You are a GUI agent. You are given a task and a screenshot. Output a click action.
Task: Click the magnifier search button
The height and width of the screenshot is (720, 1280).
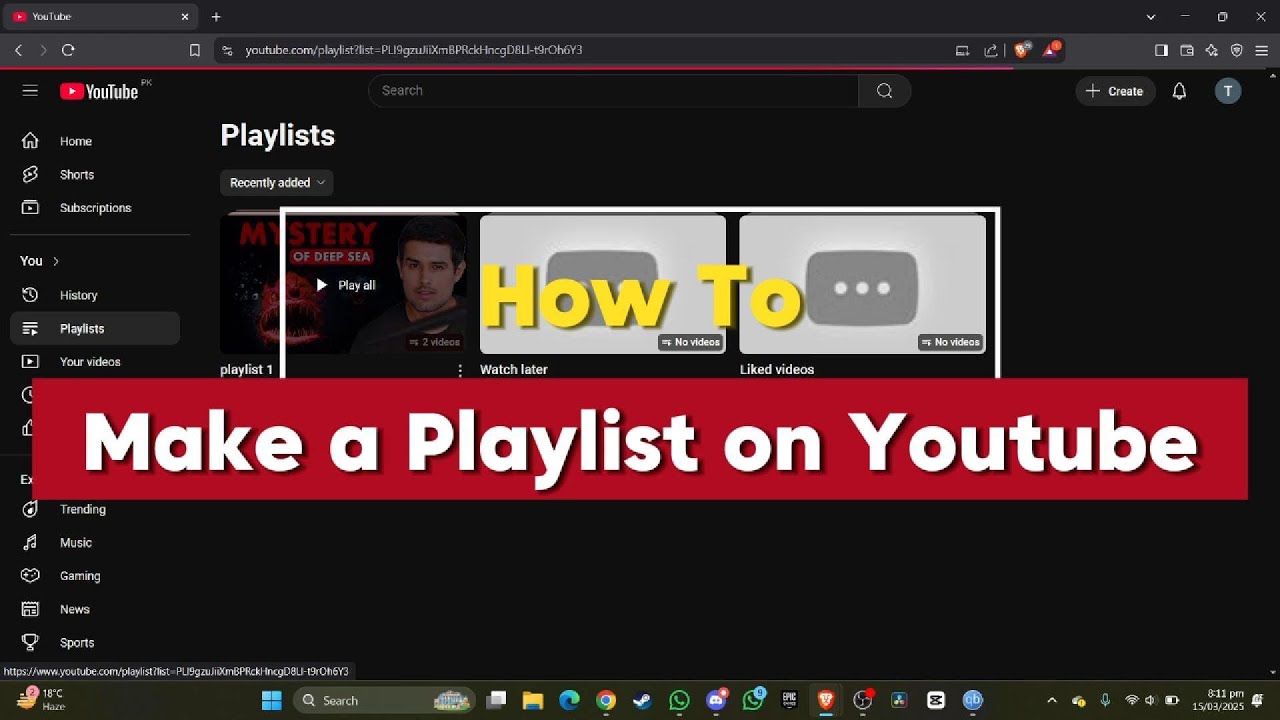click(884, 91)
